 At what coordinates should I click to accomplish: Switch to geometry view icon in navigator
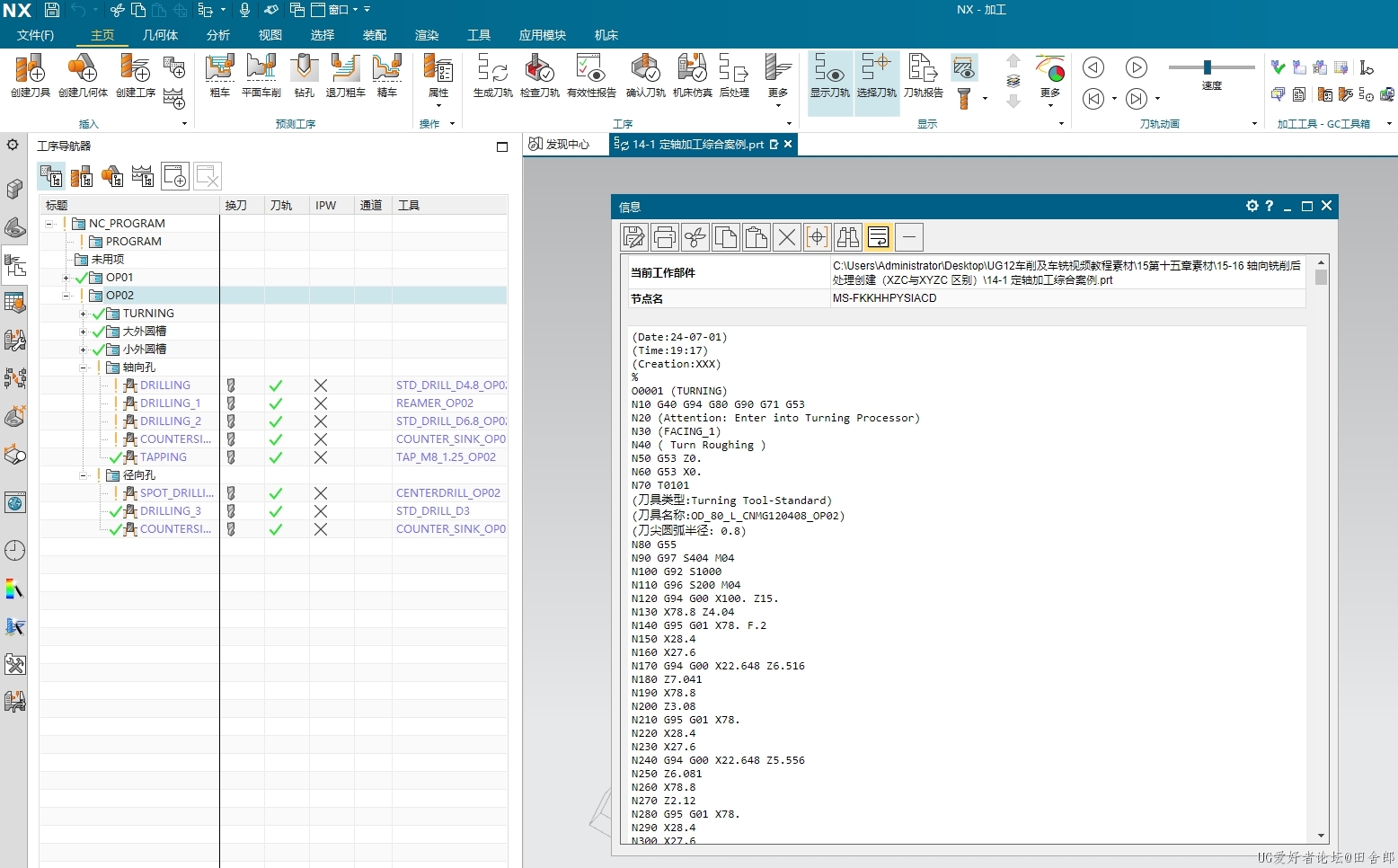pyautogui.click(x=112, y=176)
